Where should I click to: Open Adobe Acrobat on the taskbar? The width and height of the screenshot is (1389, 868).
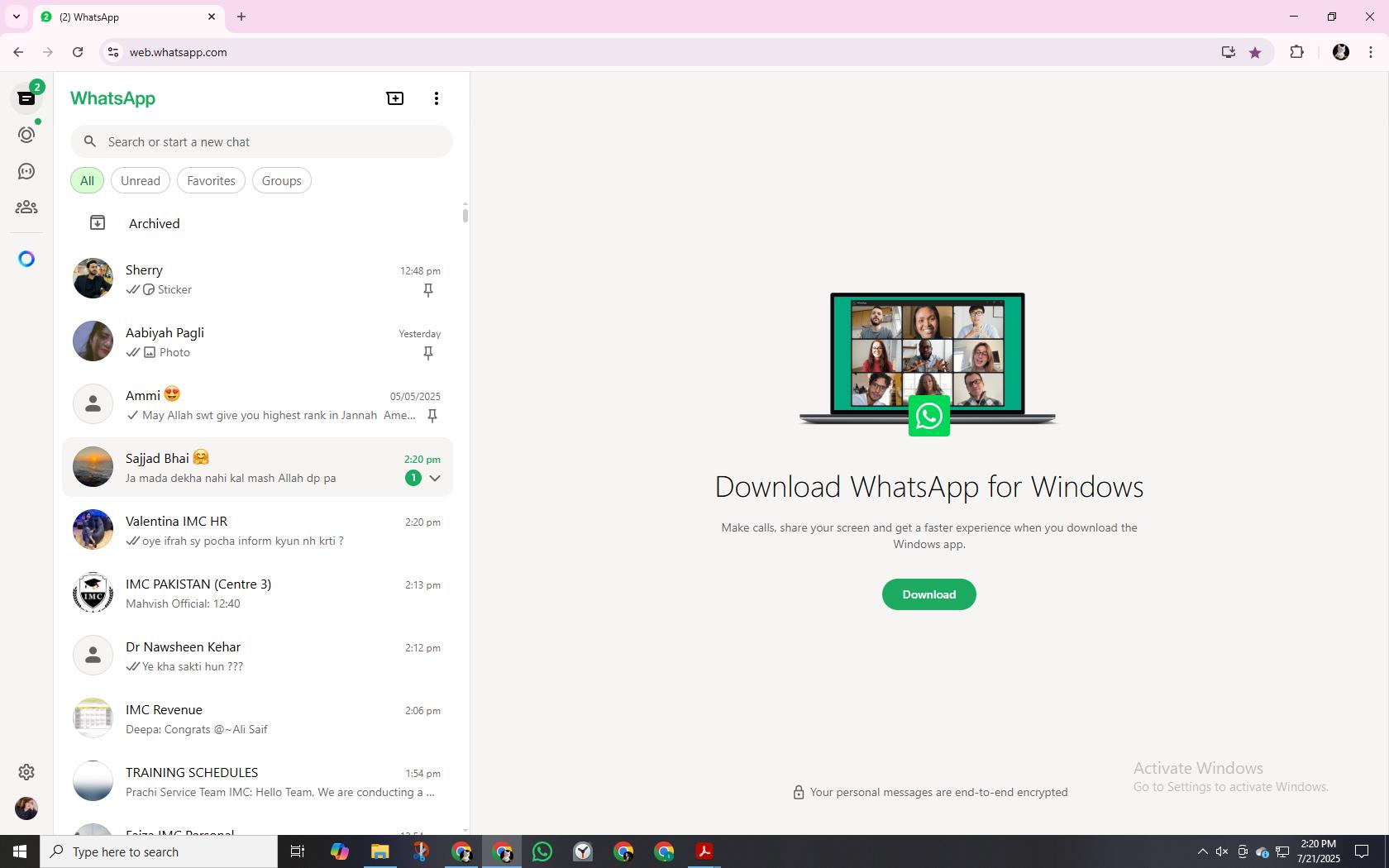704,851
